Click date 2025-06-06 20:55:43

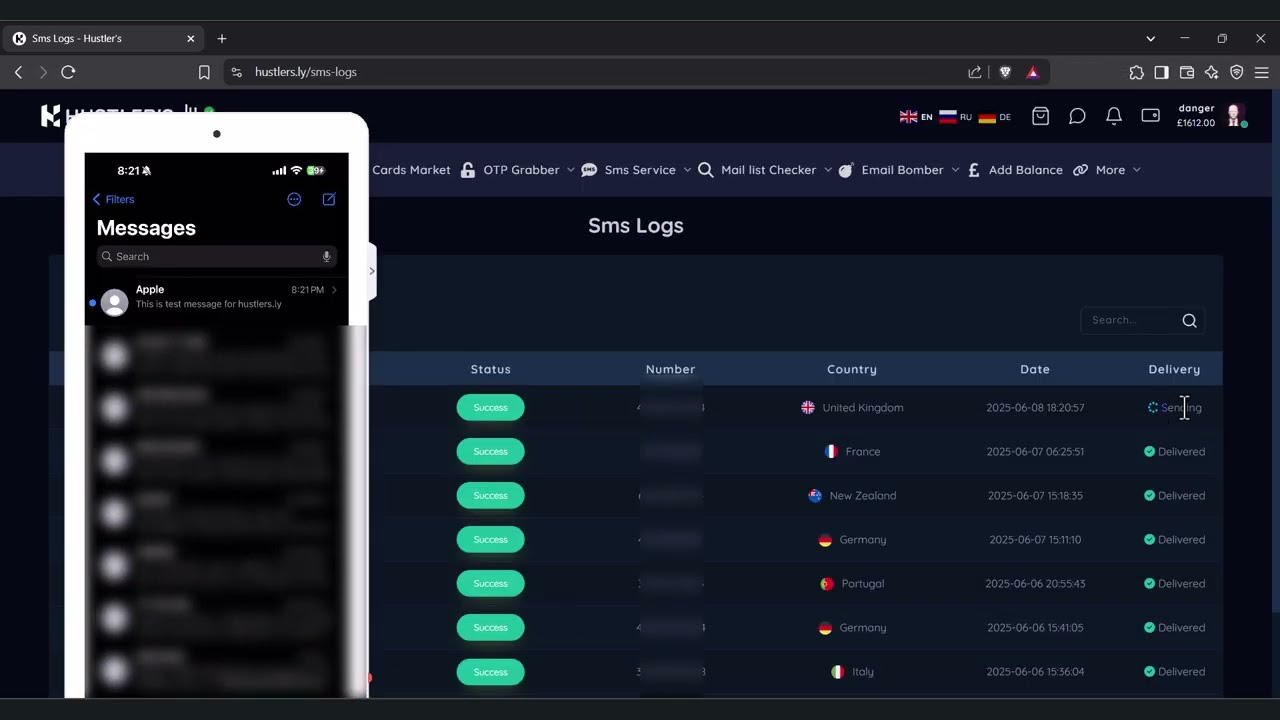1034,583
